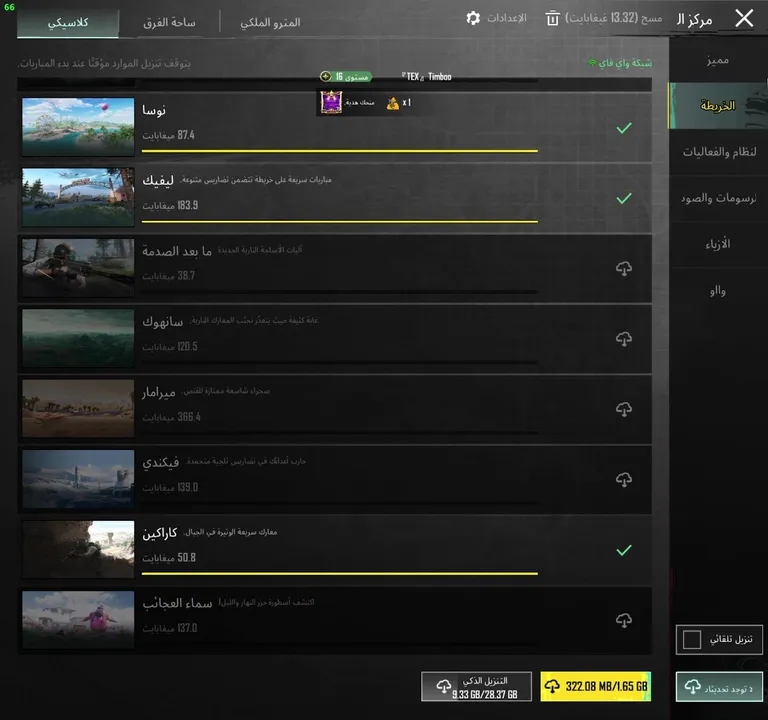The image size is (768, 720).
Task: Click the 87.4 ميغابايت size label
Action: tap(168, 135)
